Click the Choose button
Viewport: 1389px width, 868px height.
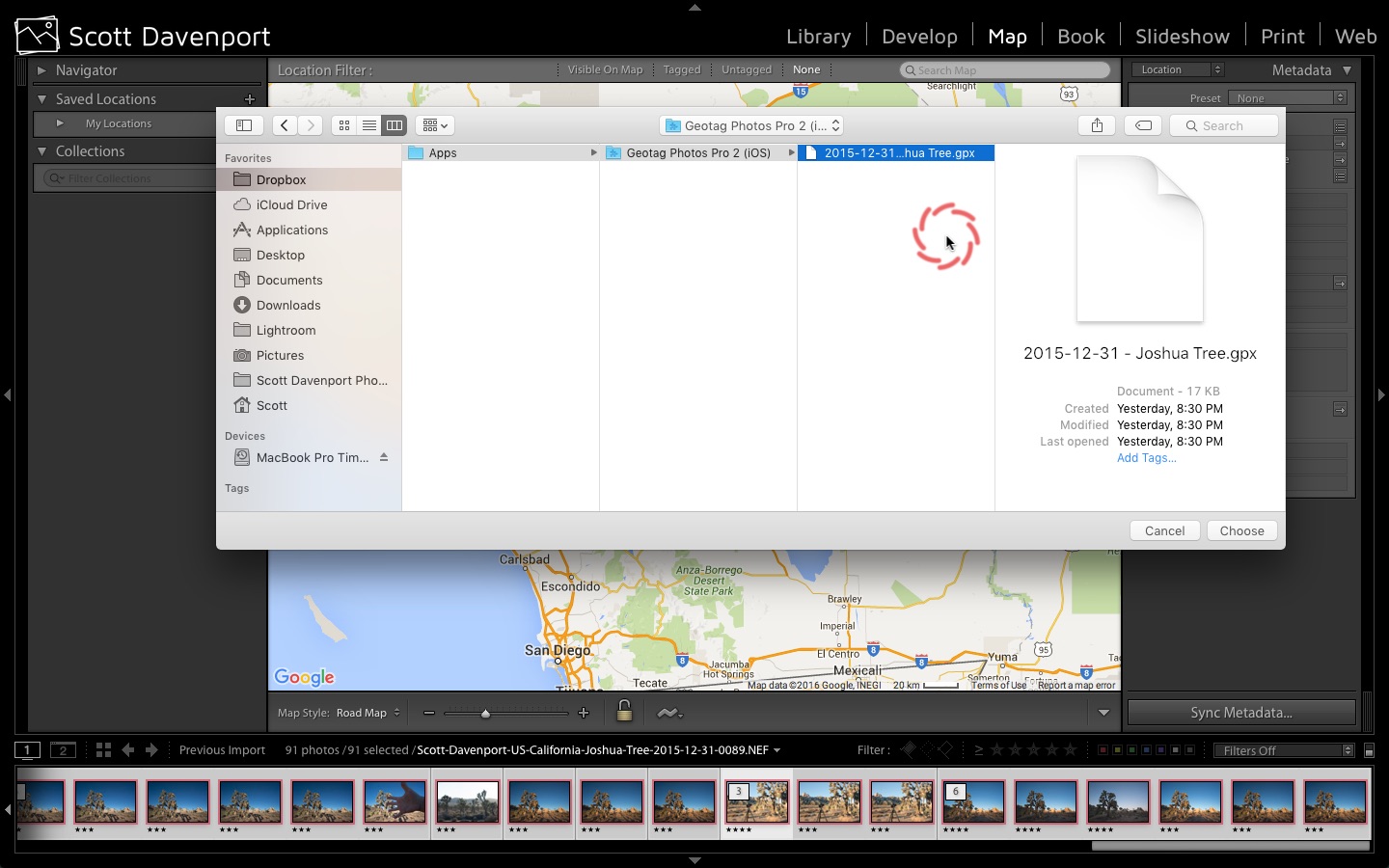[x=1241, y=530]
